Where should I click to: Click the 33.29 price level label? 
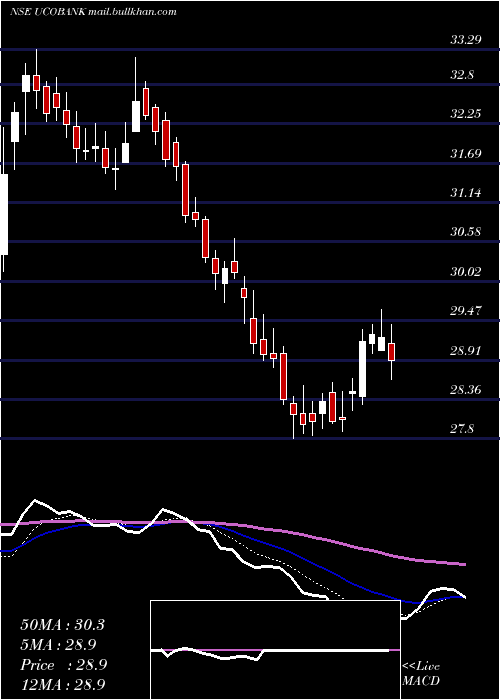click(466, 40)
